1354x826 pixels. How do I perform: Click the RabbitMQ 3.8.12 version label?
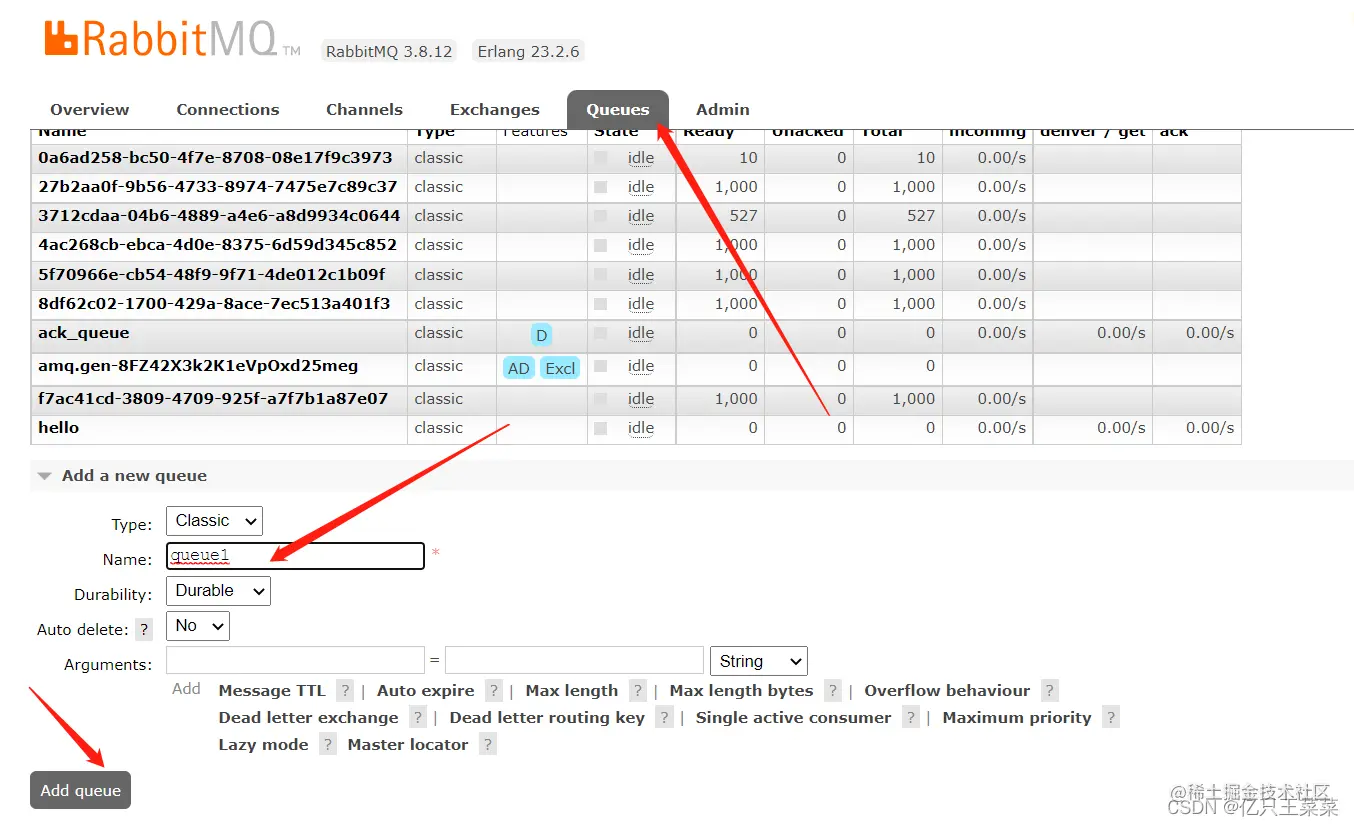click(388, 51)
